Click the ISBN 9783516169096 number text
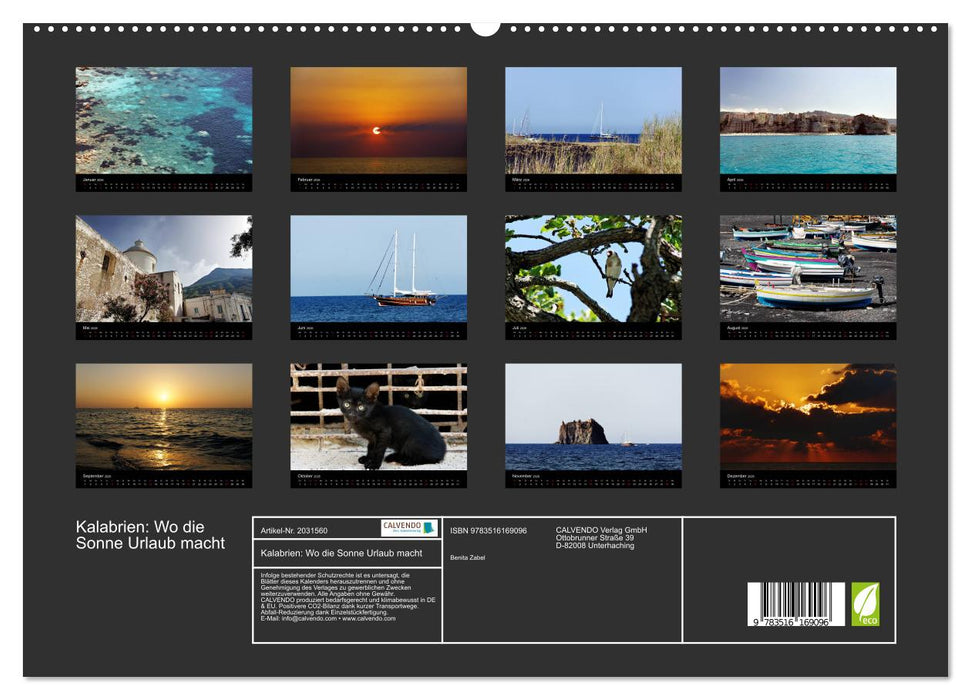 [x=488, y=529]
